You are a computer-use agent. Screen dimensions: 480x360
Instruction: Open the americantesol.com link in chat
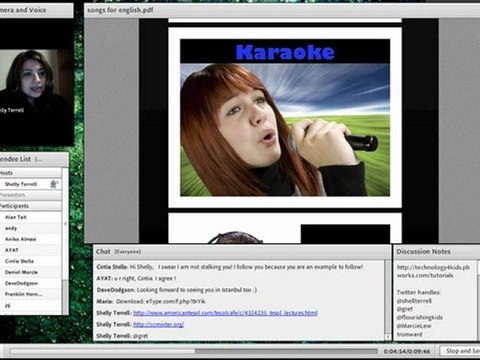point(225,313)
